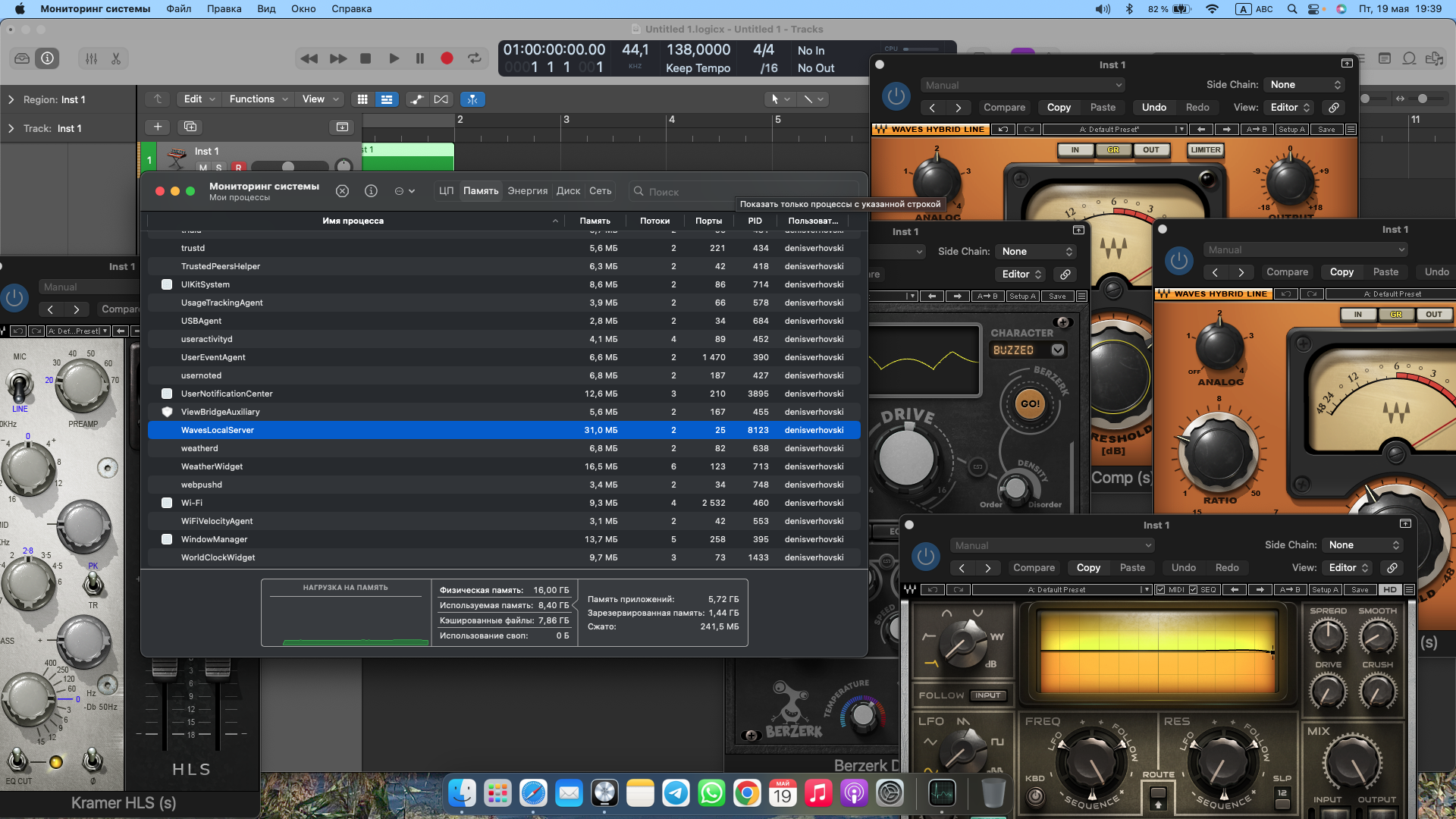Toggle cycle mode in the transport

click(x=475, y=58)
